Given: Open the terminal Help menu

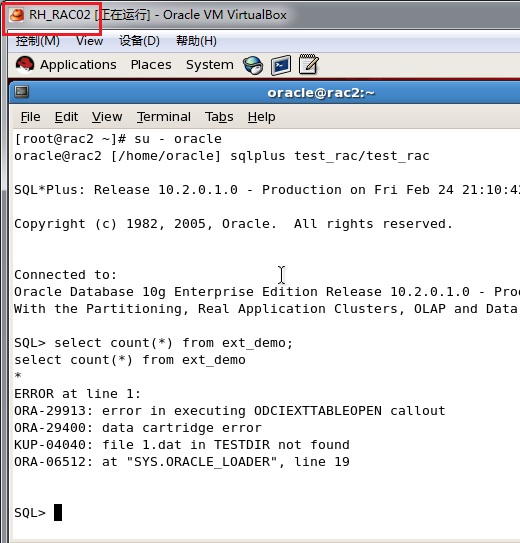Looking at the screenshot, I should [x=262, y=117].
